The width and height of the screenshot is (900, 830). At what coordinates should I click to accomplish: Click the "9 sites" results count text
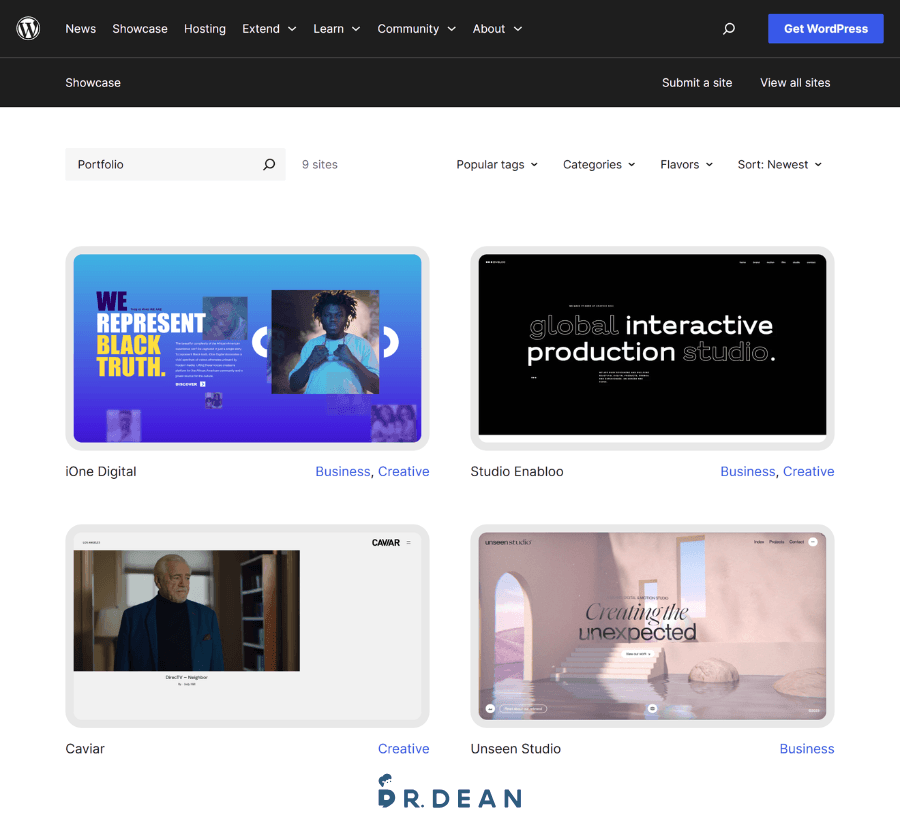click(x=320, y=165)
